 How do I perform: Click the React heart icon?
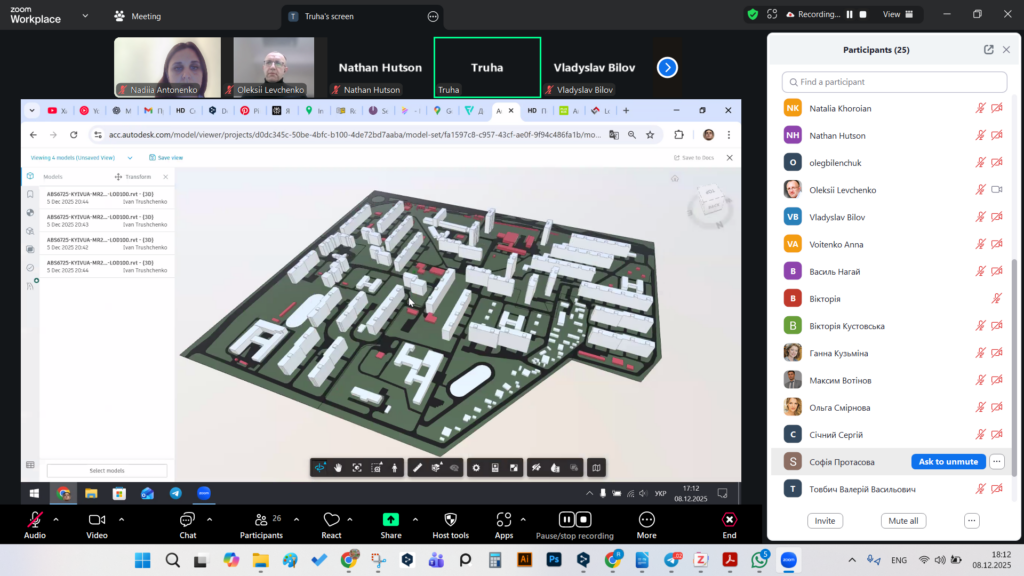click(x=331, y=519)
